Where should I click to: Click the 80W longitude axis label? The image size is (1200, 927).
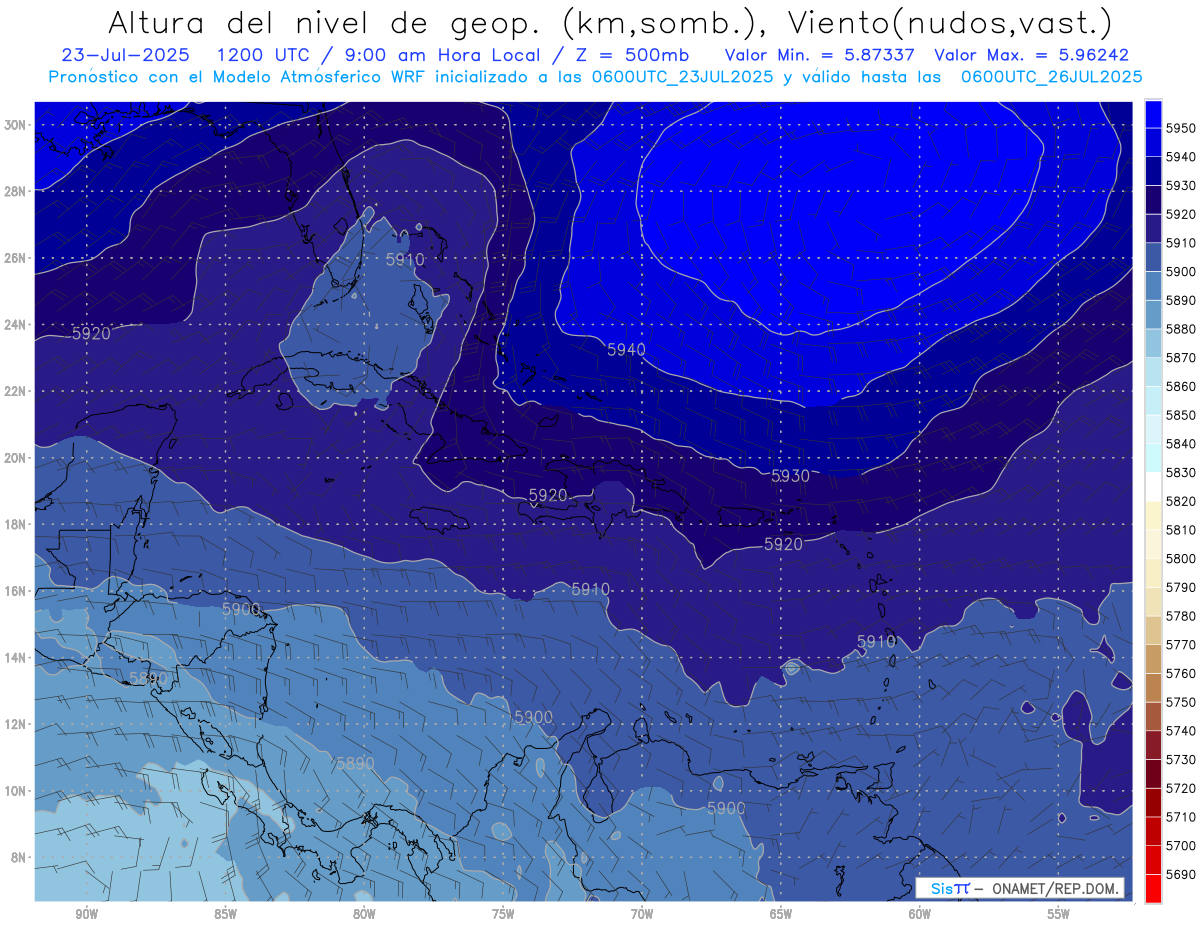[x=364, y=914]
